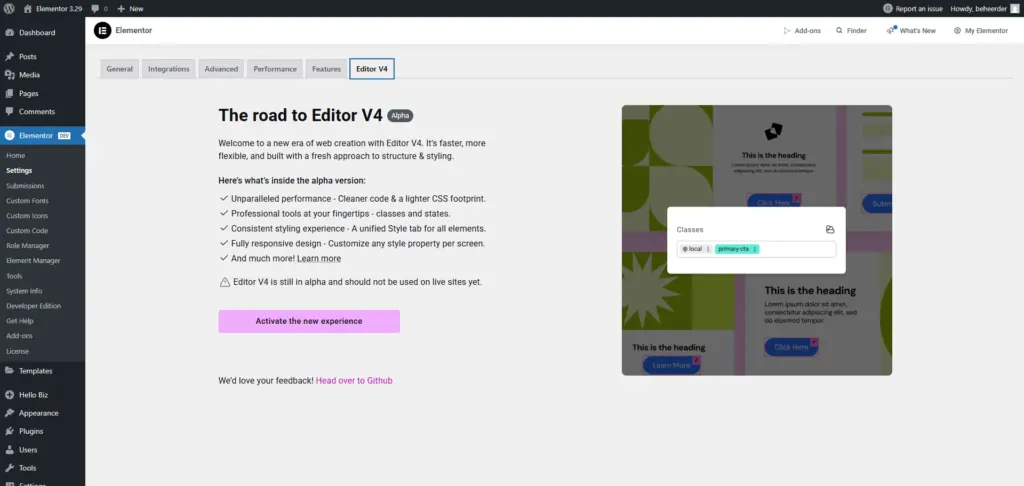The height and width of the screenshot is (486, 1024).
Task: Click the primary-cta class chip
Action: [737, 249]
